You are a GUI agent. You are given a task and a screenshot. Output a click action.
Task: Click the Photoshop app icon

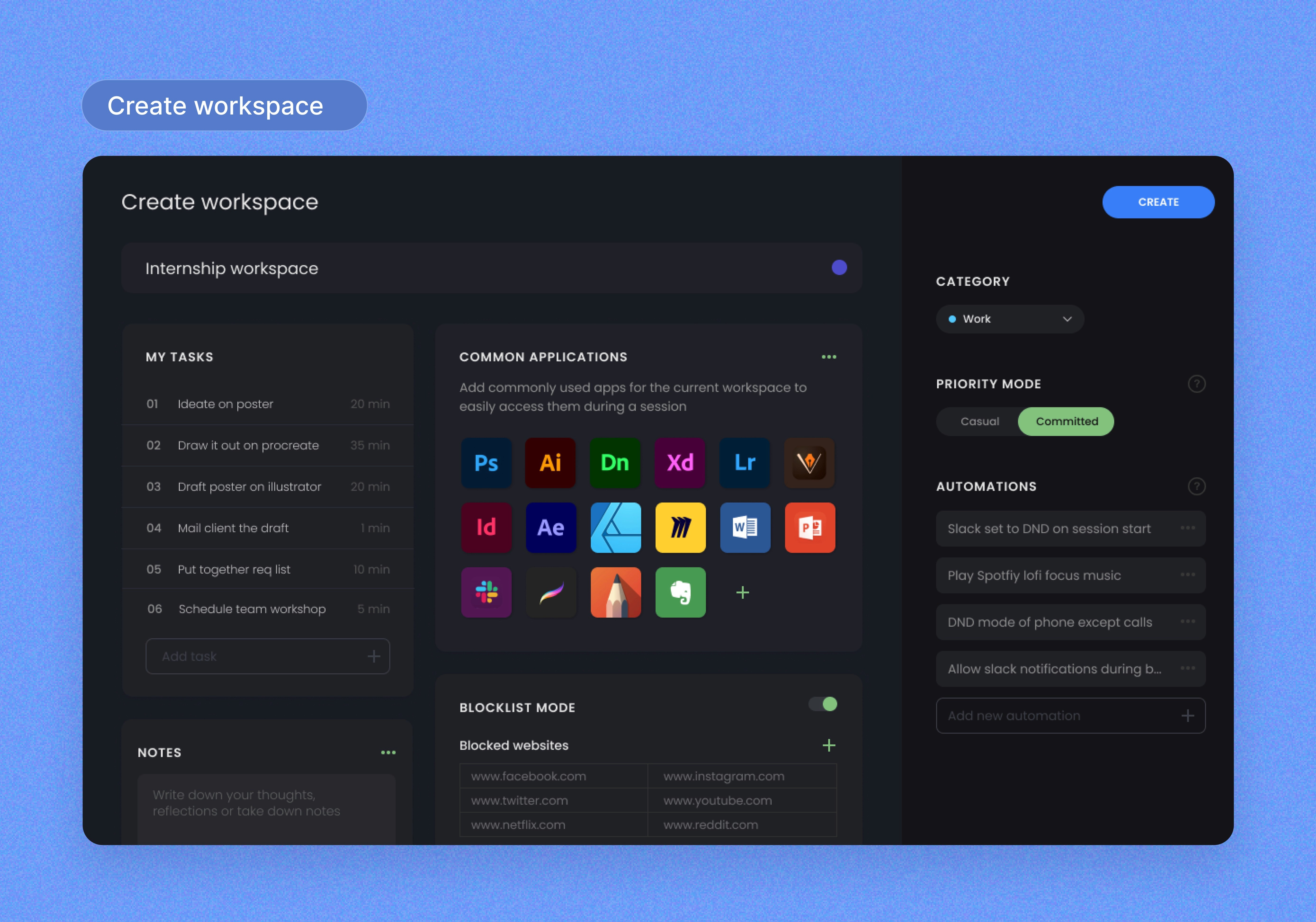(x=486, y=463)
